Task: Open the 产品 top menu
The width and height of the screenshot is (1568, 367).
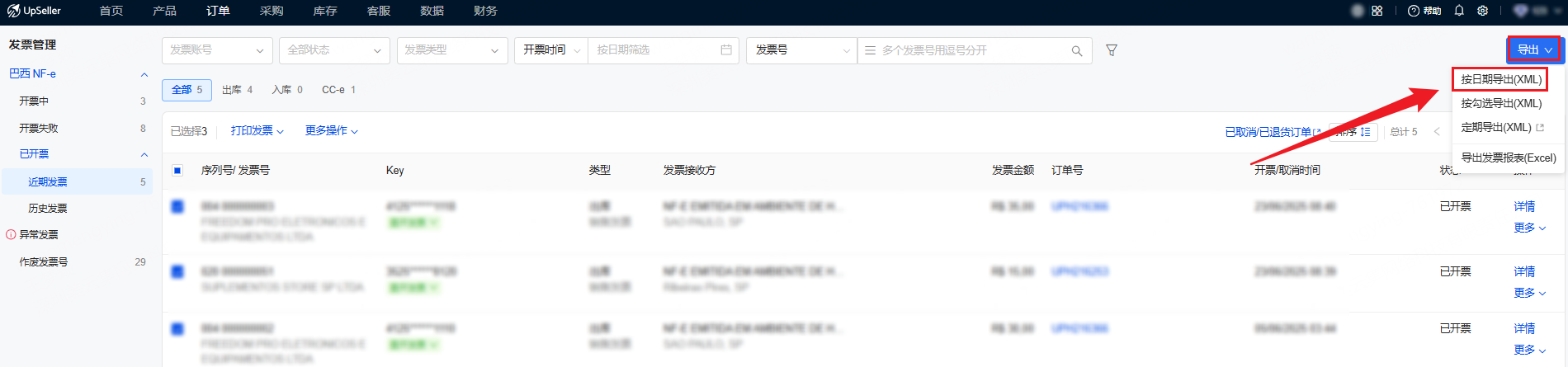Action: coord(164,11)
